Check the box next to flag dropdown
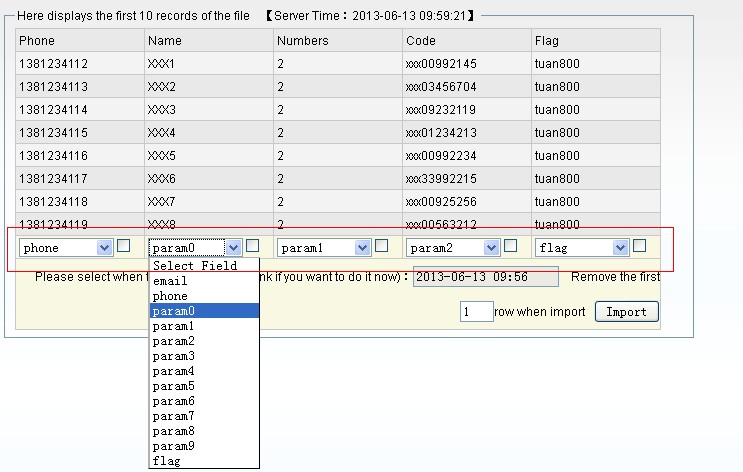Image resolution: width=743 pixels, height=472 pixels. pyautogui.click(x=639, y=246)
